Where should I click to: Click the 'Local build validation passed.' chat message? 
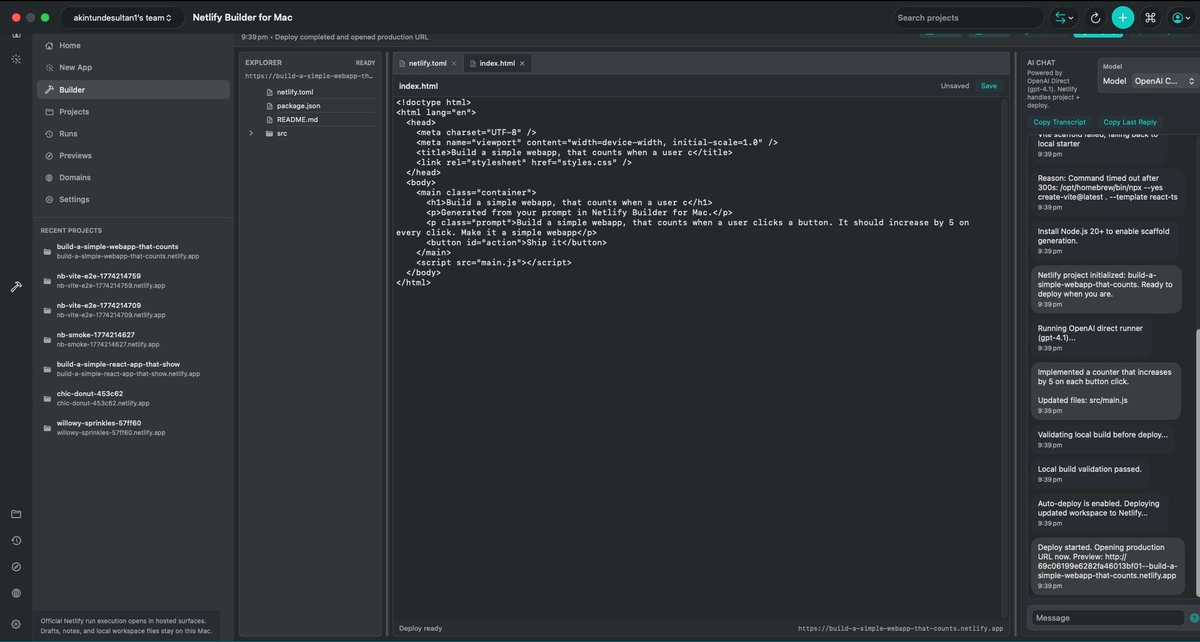tap(1090, 472)
